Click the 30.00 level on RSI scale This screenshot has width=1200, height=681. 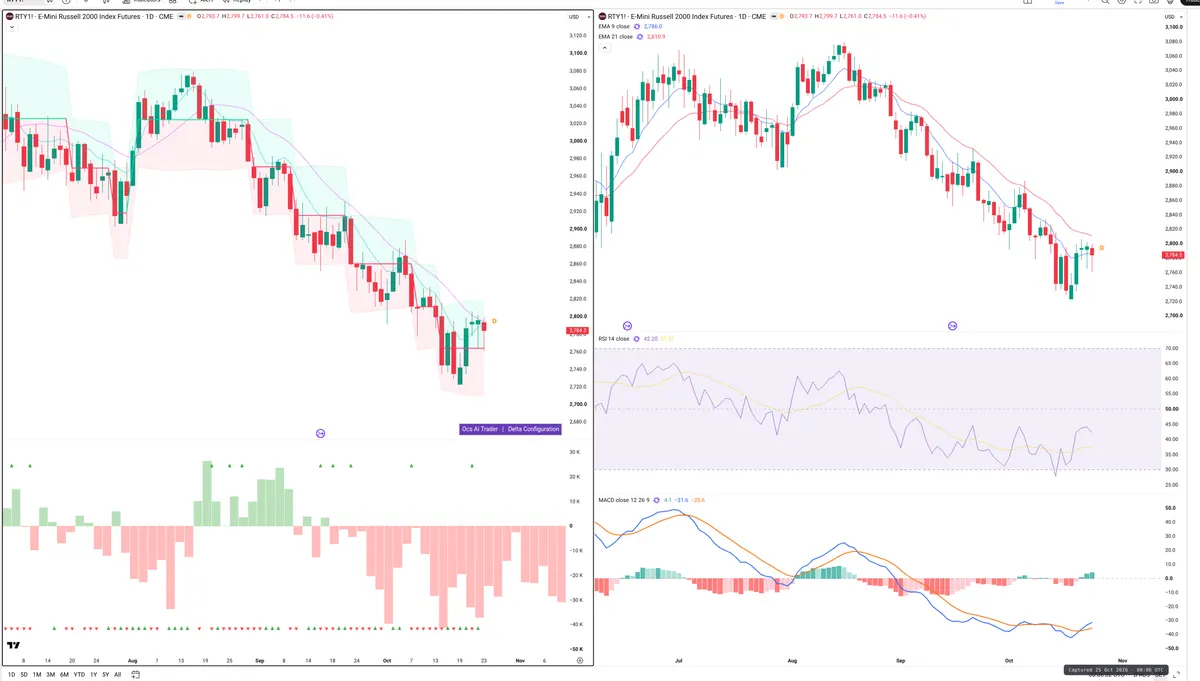point(1172,470)
